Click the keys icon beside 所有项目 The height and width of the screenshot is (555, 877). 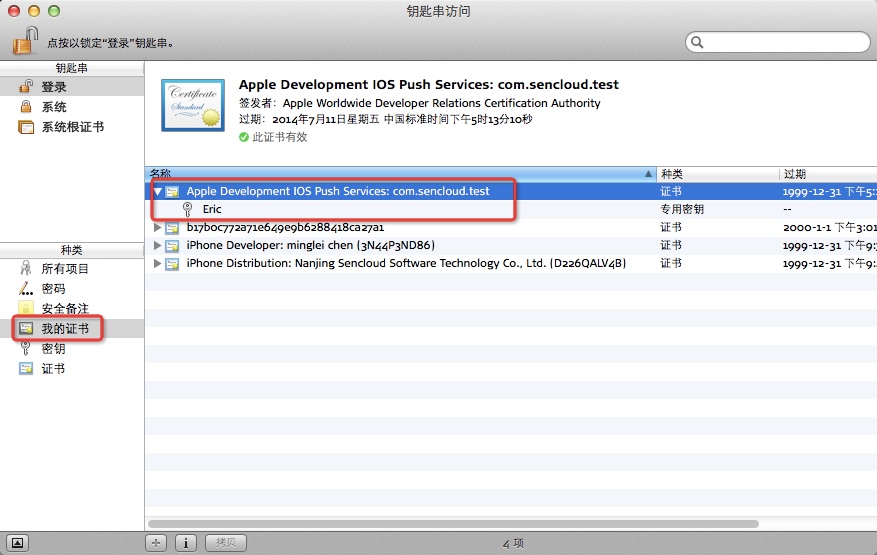click(26, 269)
